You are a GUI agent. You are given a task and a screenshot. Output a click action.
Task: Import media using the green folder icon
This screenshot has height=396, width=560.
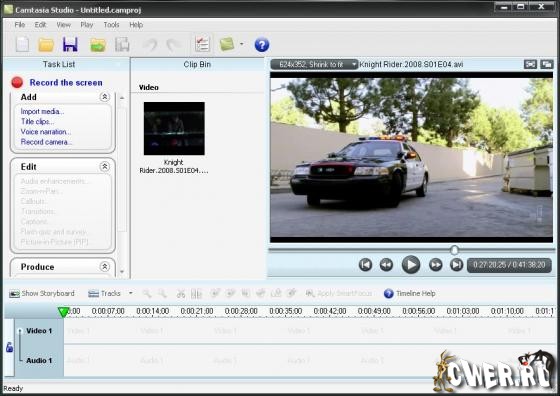click(98, 45)
